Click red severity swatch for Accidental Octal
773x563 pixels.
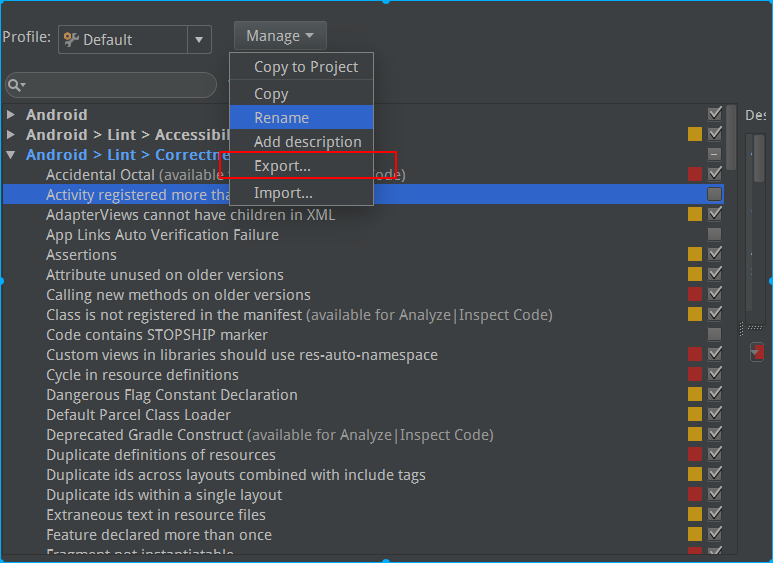[695, 174]
